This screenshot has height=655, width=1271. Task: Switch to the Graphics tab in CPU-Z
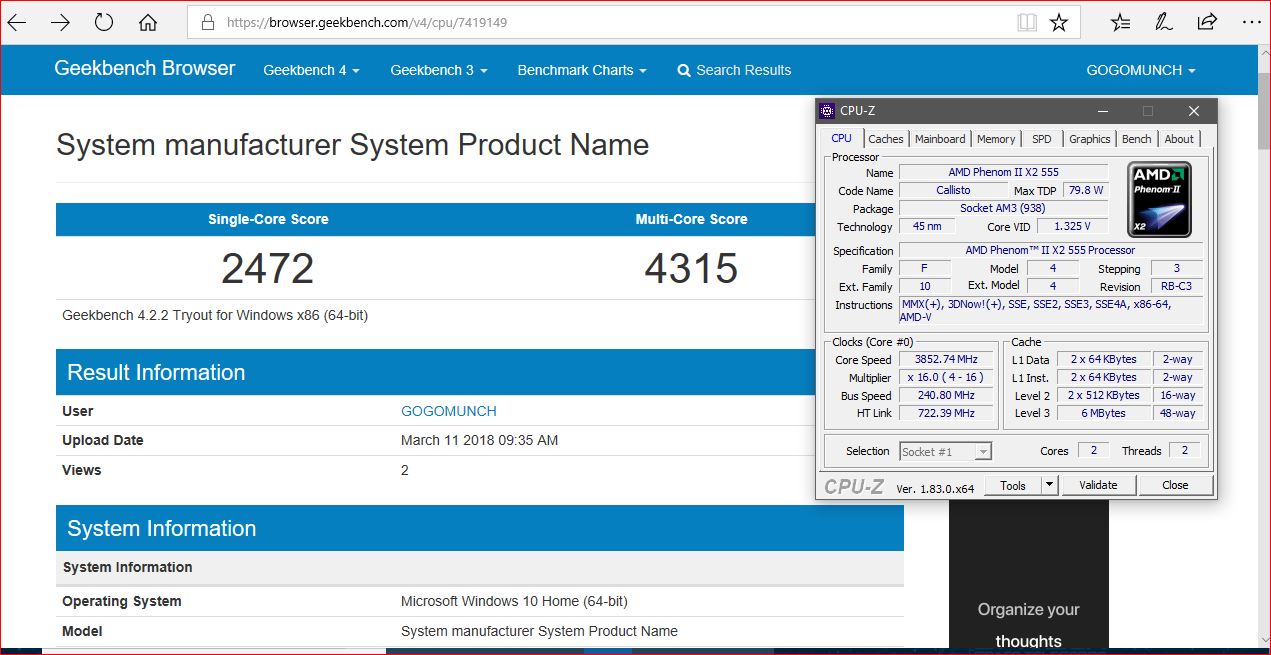click(x=1090, y=139)
